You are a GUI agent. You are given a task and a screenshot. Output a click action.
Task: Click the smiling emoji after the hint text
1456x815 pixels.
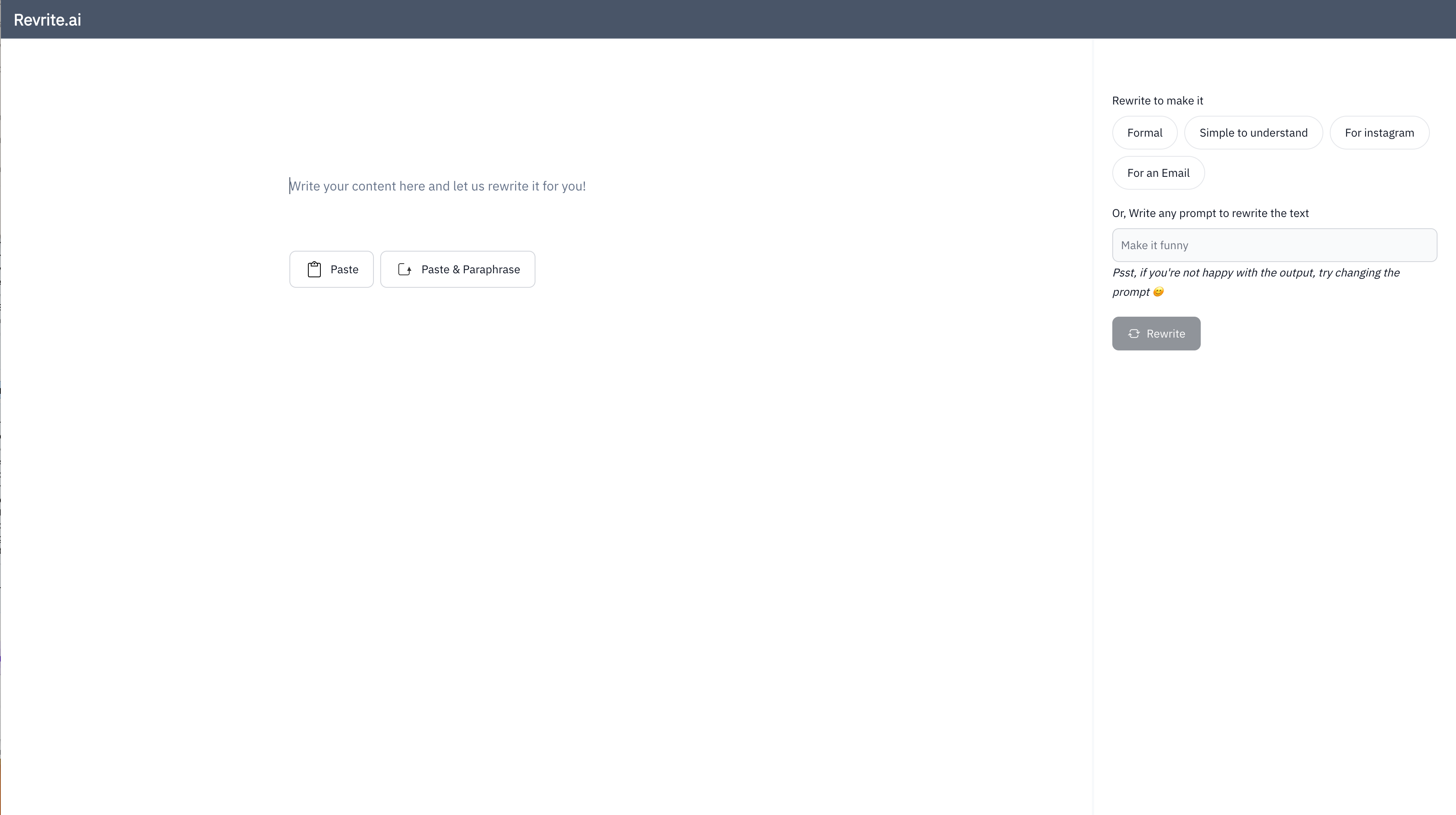click(x=1158, y=292)
